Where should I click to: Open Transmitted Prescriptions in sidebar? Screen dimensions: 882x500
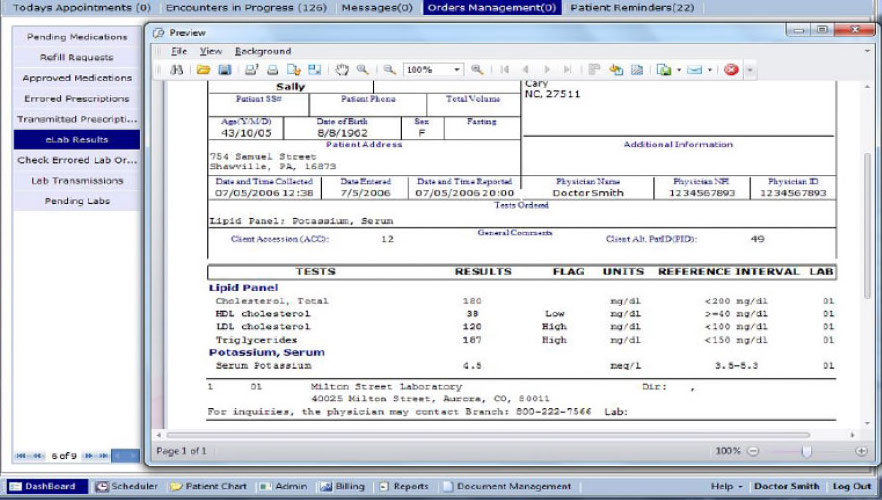pos(77,119)
